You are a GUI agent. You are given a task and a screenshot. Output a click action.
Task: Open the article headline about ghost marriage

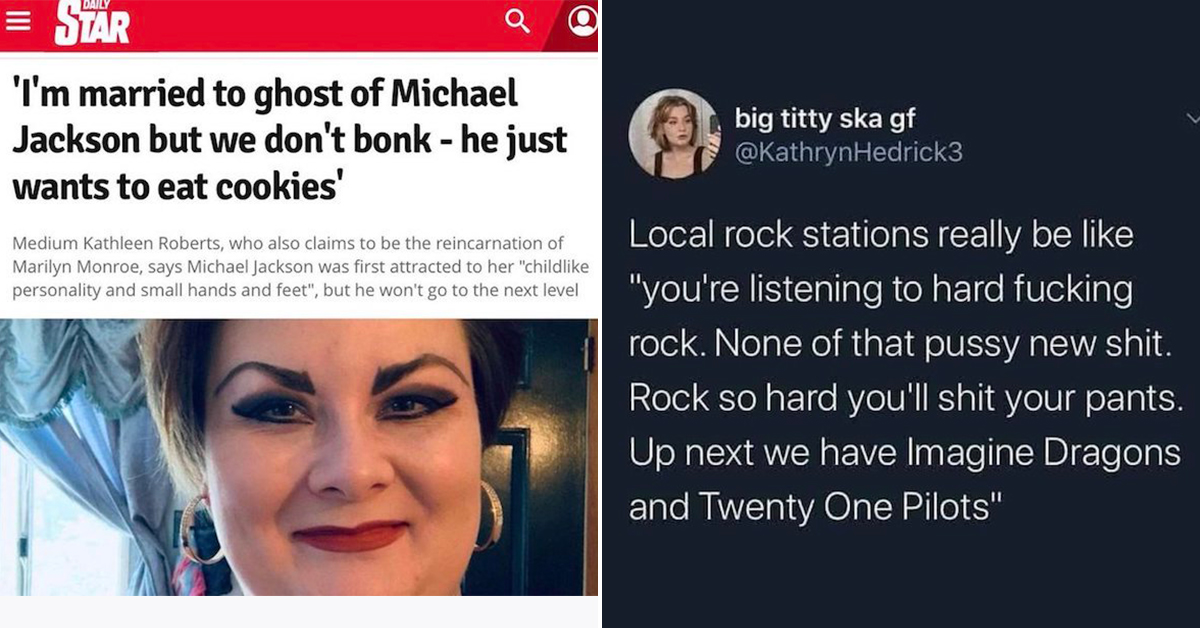290,139
